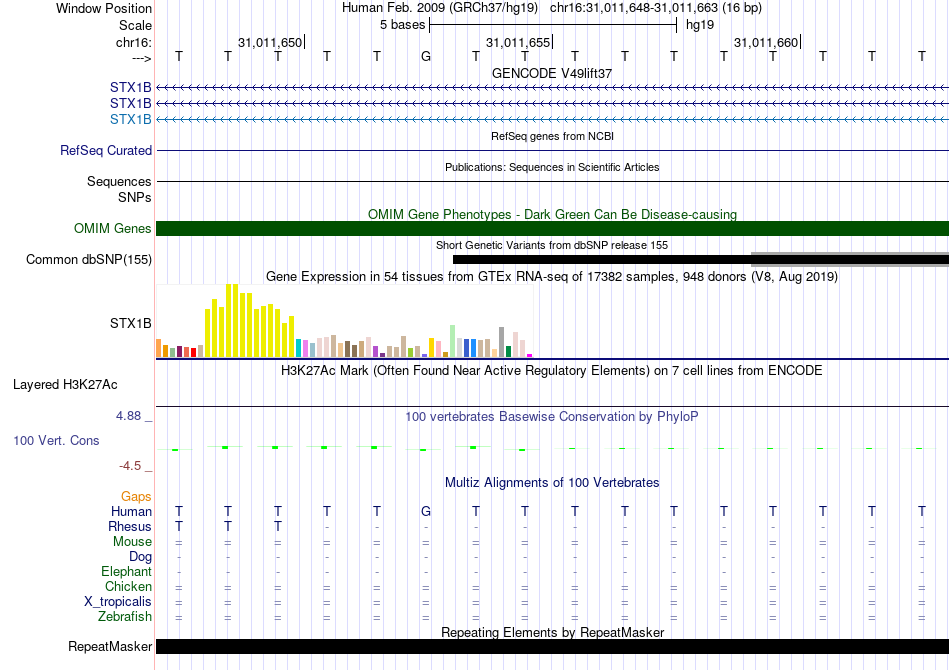This screenshot has height=670, width=950.
Task: Click the Gaps label in the Multiz track
Action: tap(136, 497)
